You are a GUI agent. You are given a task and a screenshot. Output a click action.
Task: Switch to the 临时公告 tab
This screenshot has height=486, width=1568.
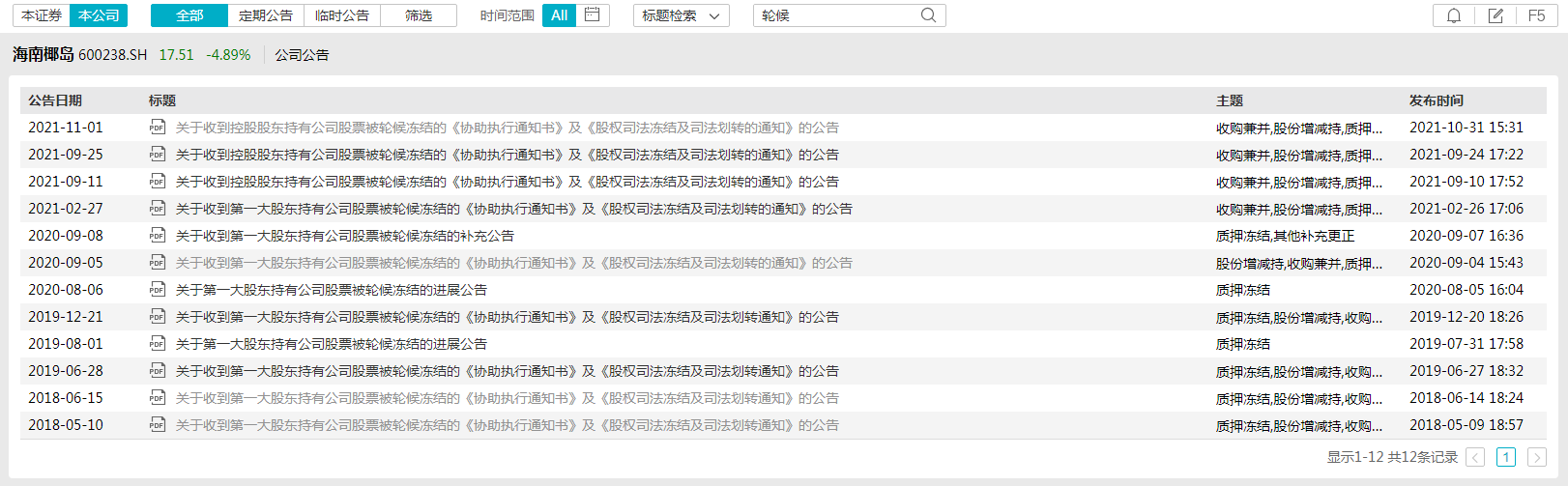pos(342,15)
